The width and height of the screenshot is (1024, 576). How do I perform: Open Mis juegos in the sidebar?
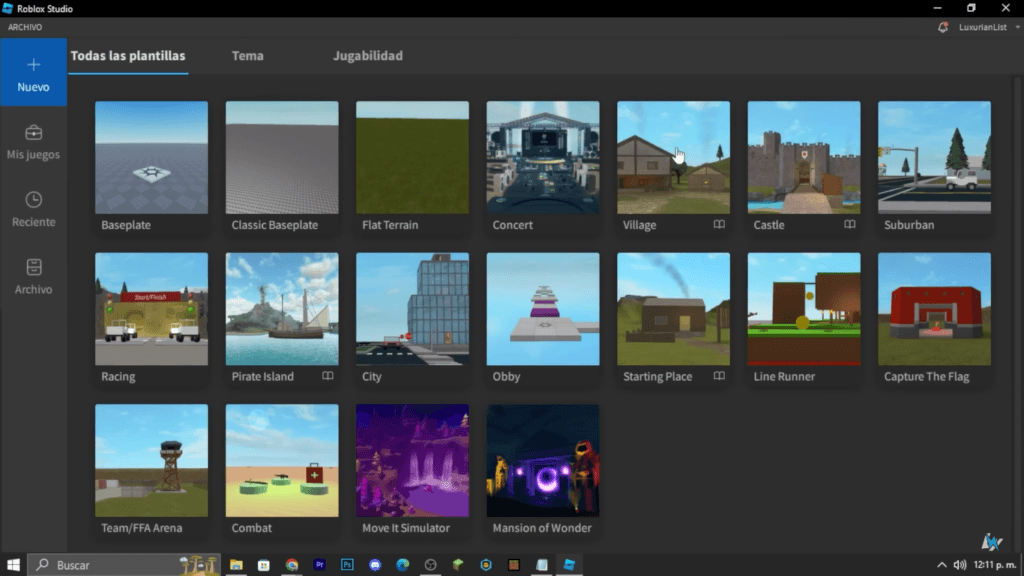tap(33, 142)
